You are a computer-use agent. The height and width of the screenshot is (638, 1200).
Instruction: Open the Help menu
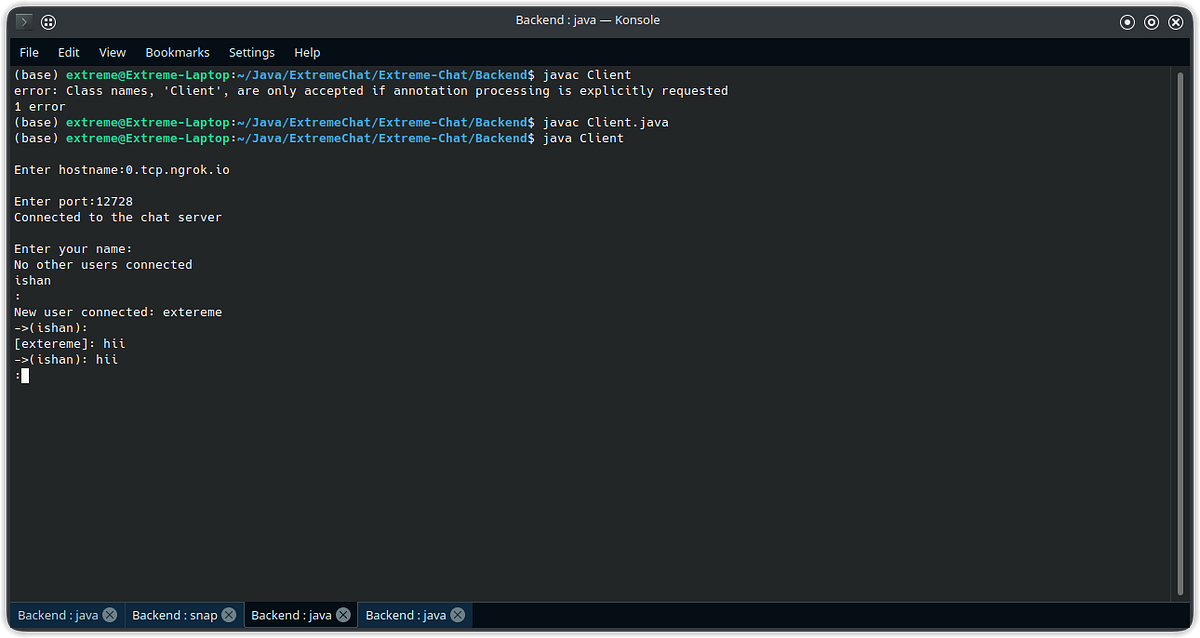[307, 52]
